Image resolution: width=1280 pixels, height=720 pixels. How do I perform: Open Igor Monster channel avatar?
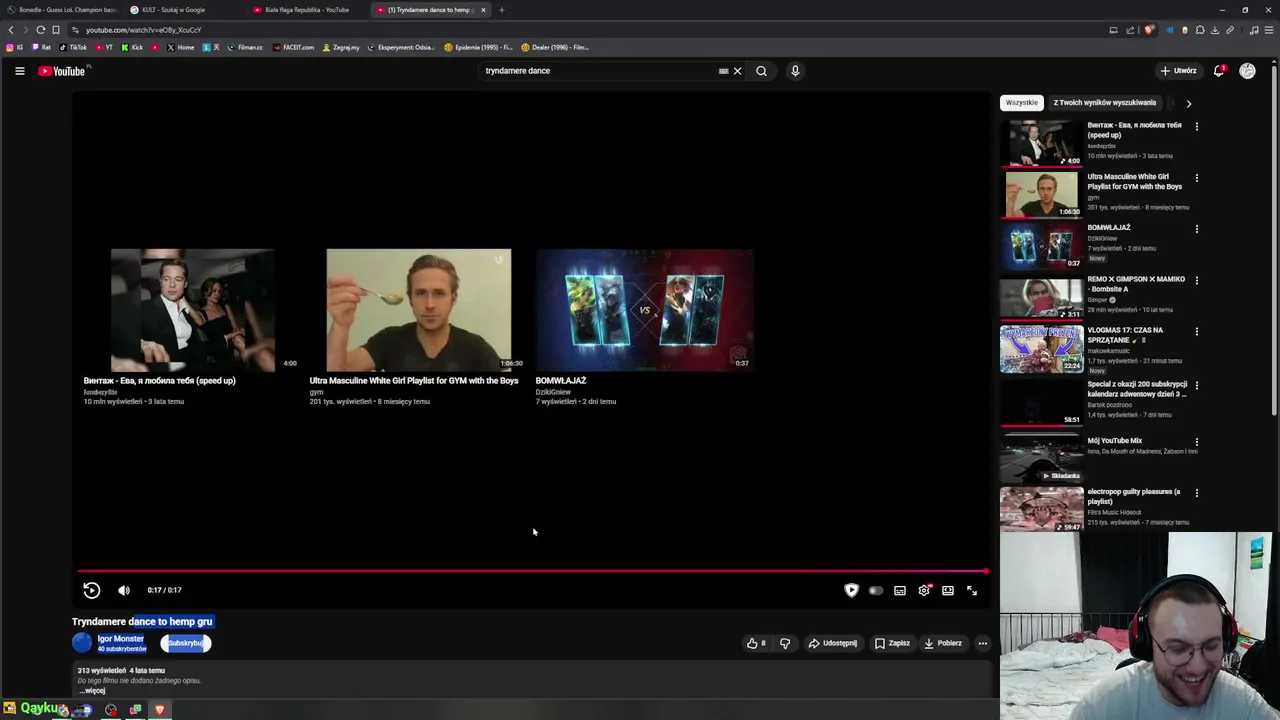[x=82, y=643]
